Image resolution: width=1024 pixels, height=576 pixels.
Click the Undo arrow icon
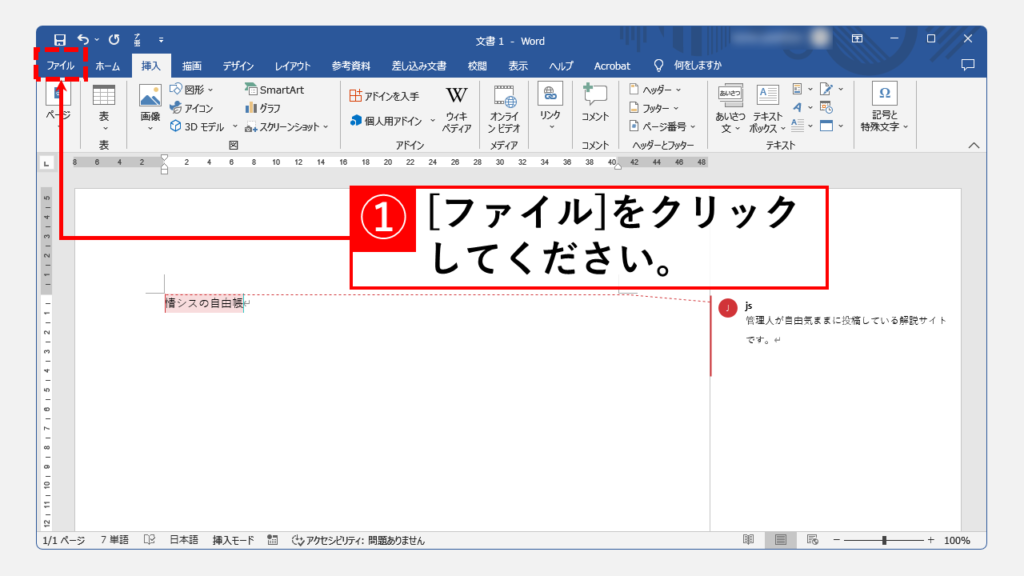(84, 40)
